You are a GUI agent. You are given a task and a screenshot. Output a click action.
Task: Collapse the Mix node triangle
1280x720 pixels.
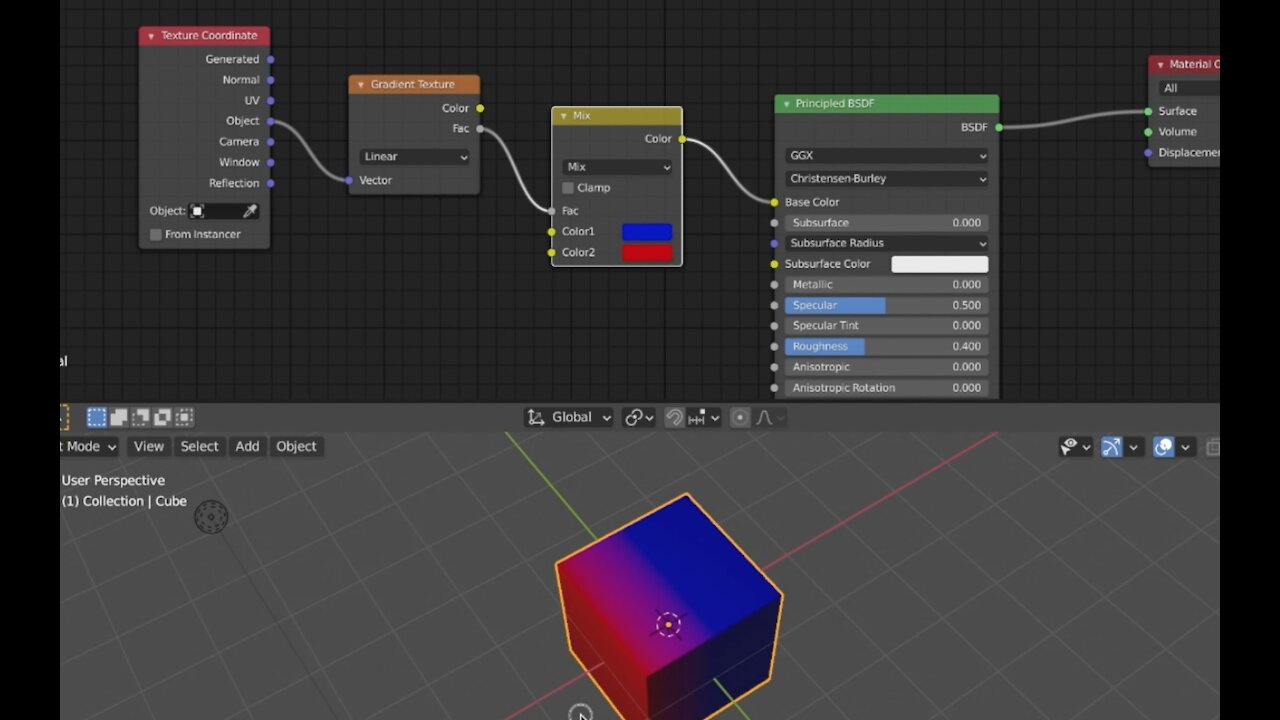click(x=564, y=116)
